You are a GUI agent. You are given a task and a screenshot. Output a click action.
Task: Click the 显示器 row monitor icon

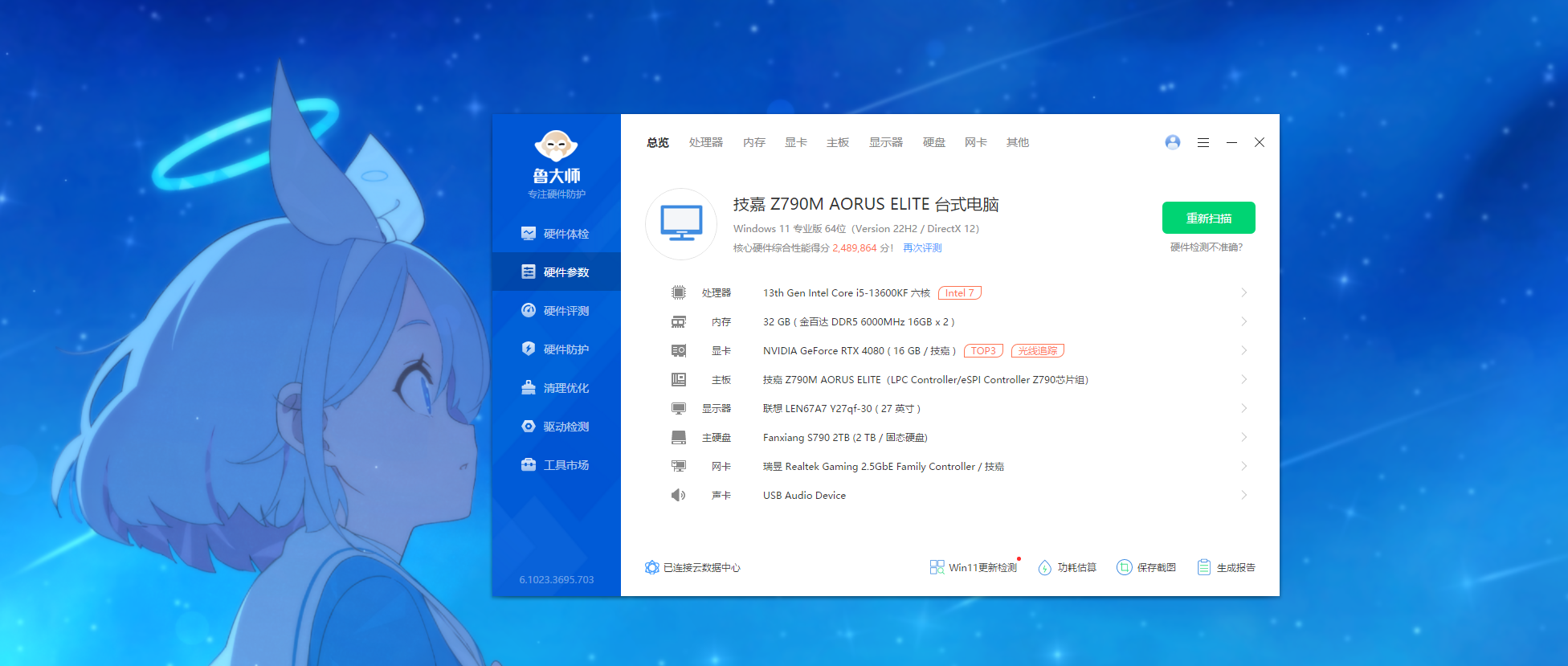679,408
